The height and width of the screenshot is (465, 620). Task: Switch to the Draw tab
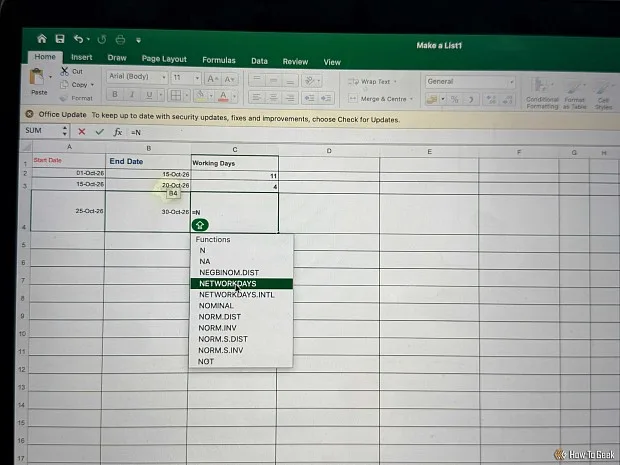(117, 58)
